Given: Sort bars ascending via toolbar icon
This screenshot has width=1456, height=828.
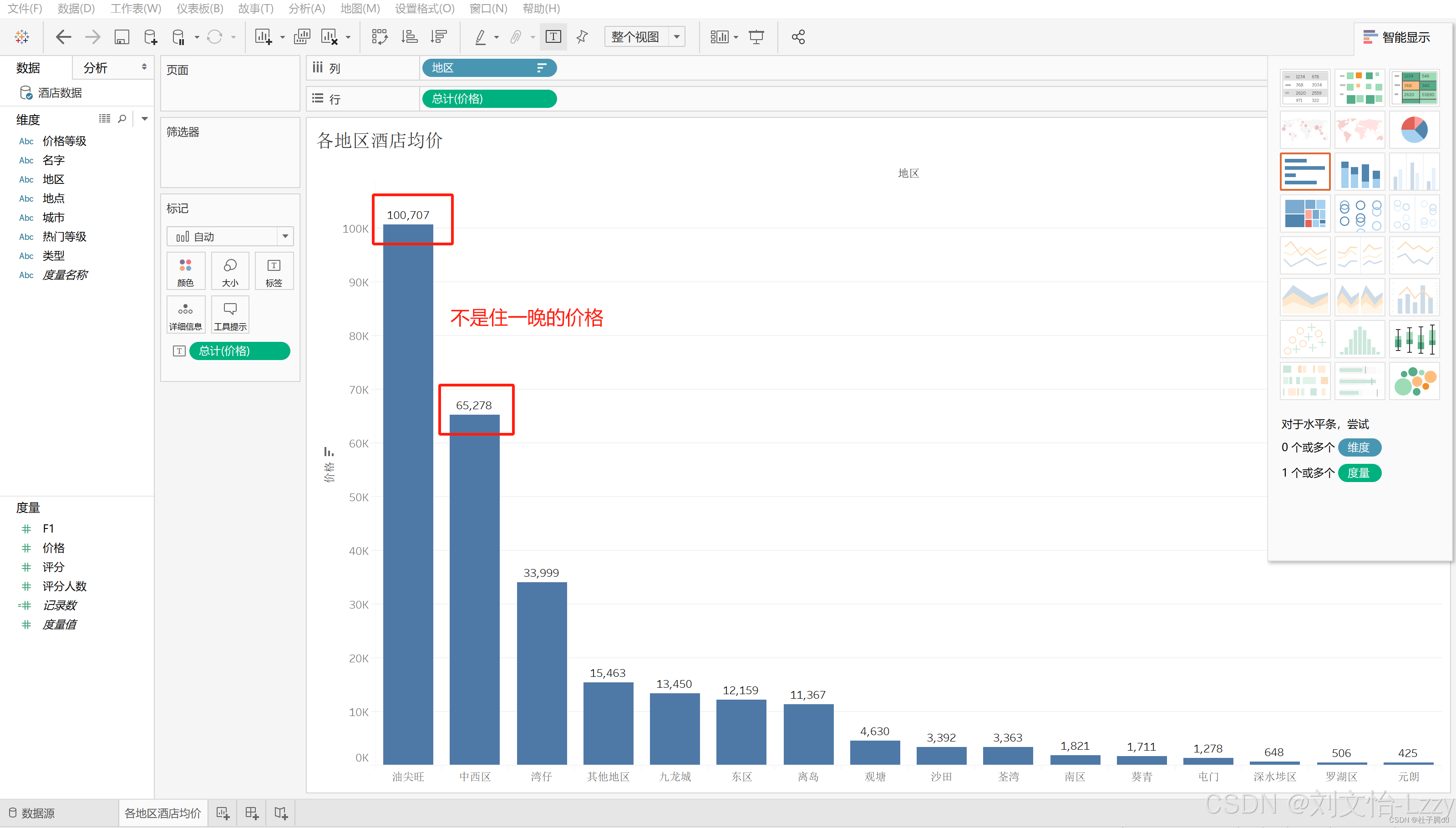Looking at the screenshot, I should [x=409, y=37].
